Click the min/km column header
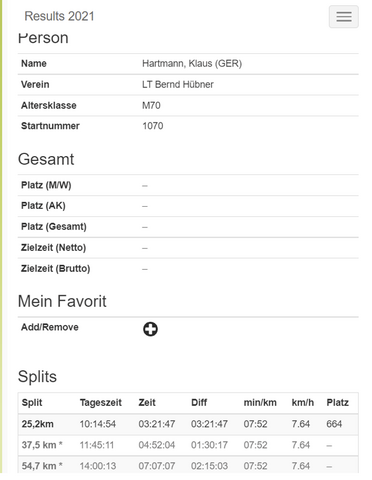Screen dimensions: 372x480 [260, 403]
